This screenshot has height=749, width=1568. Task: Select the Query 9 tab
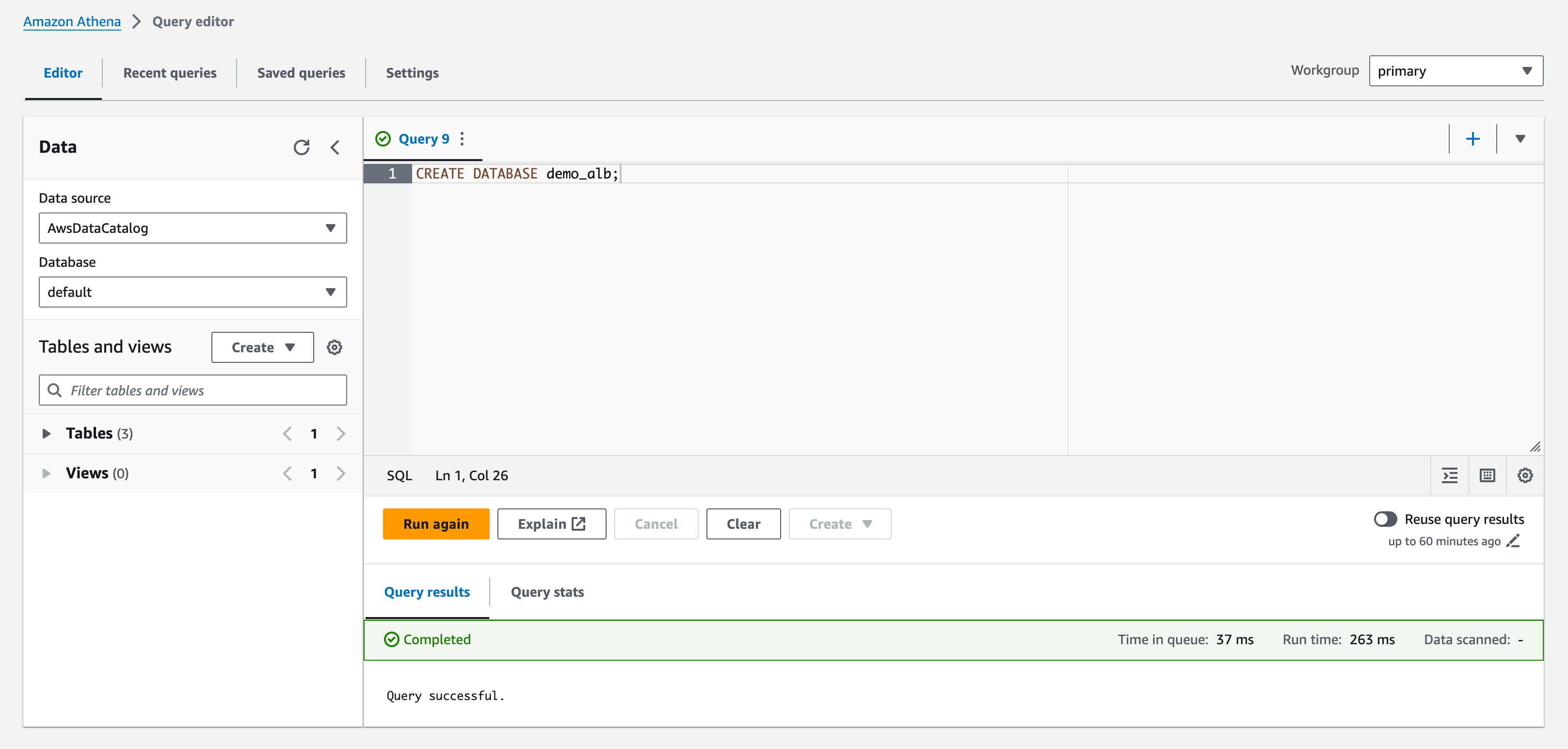point(424,139)
